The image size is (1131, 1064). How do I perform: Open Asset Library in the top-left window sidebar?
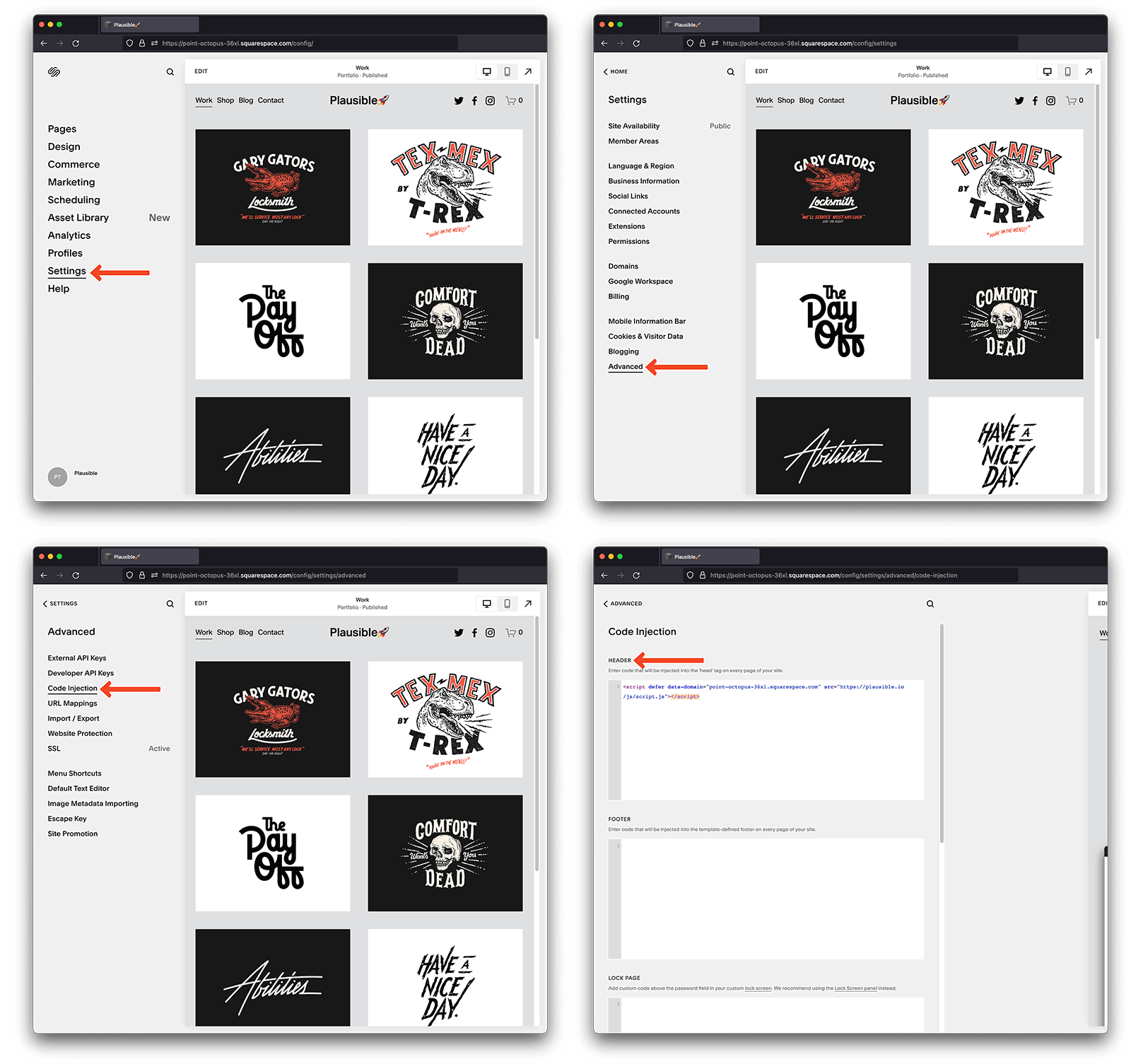(x=78, y=218)
